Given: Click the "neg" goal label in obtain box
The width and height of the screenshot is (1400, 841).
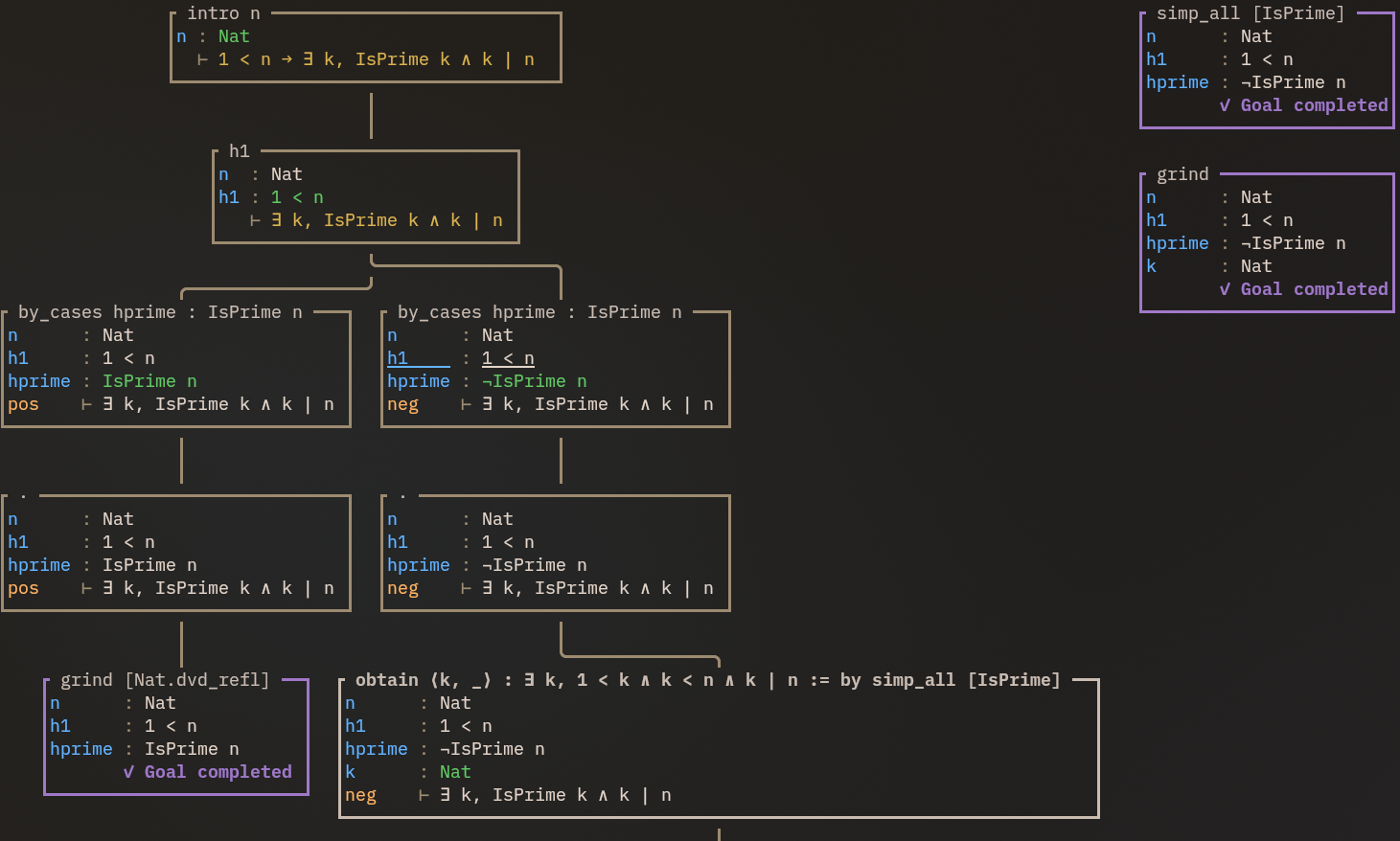Looking at the screenshot, I should coord(360,795).
